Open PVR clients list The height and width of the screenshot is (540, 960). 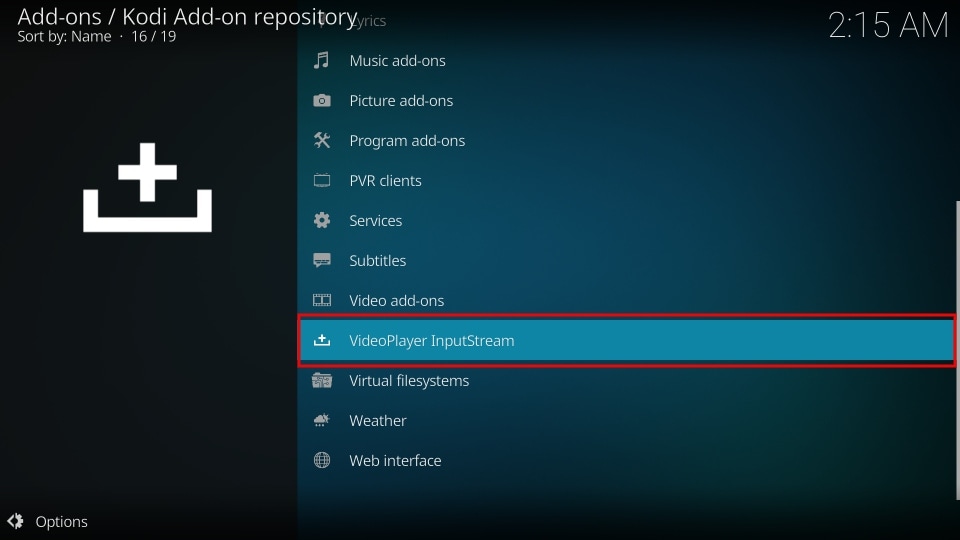(x=626, y=181)
